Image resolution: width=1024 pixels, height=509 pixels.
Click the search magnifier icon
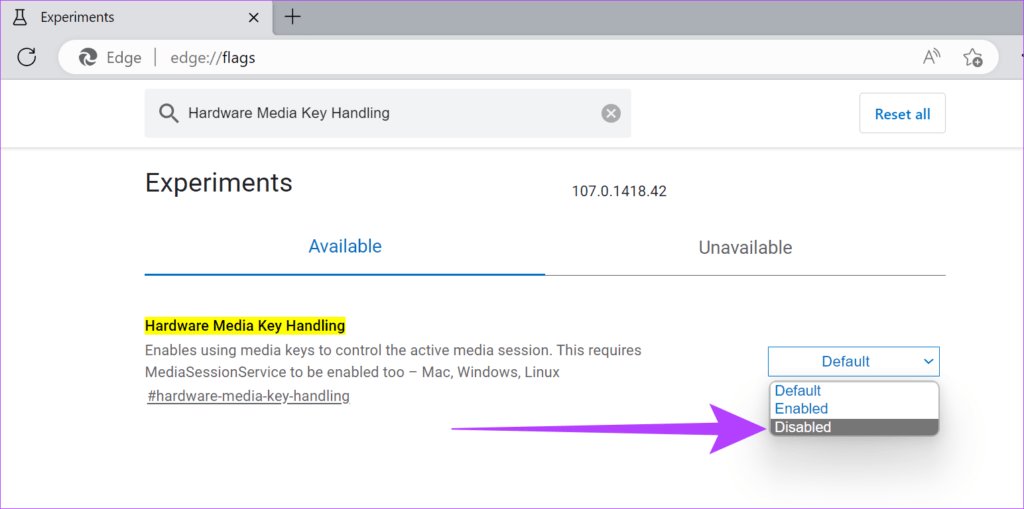tap(168, 114)
